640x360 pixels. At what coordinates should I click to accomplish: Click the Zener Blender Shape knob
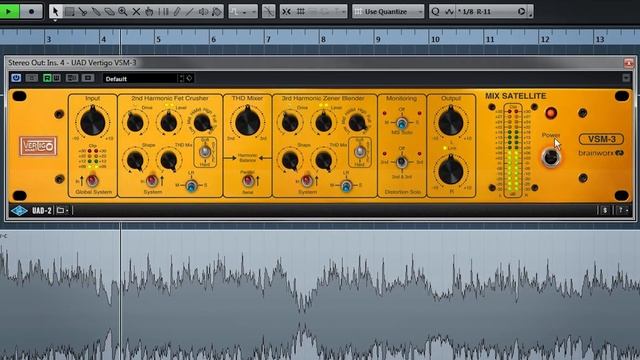pyautogui.click(x=290, y=160)
